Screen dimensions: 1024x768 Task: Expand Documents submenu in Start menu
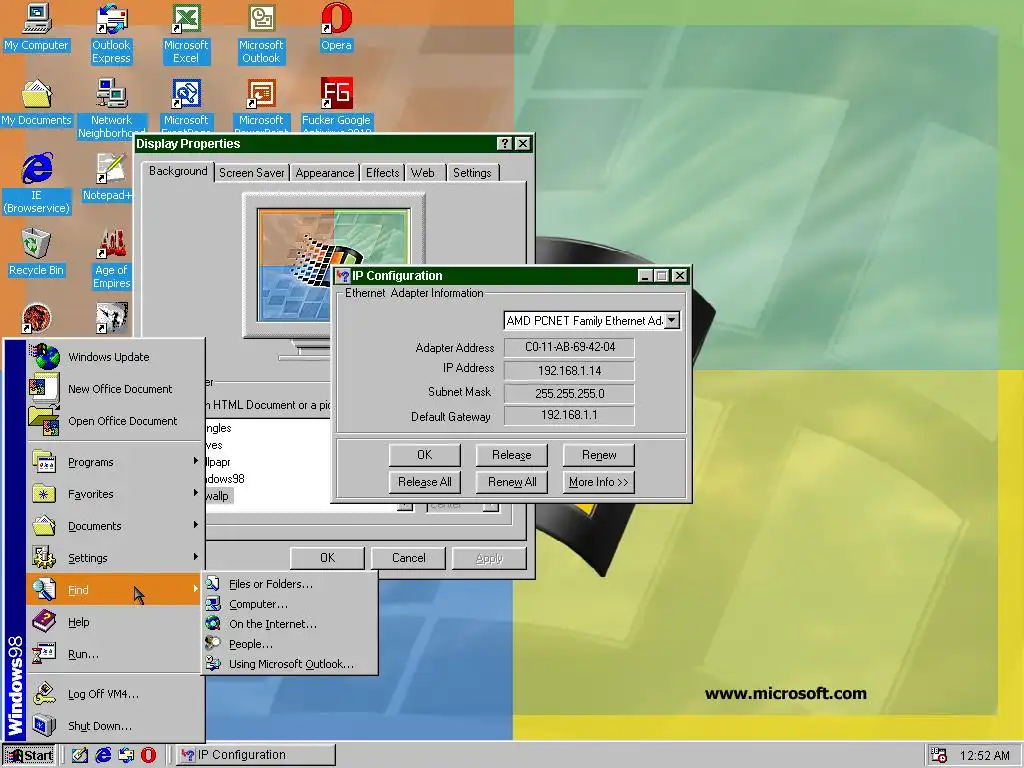point(115,526)
